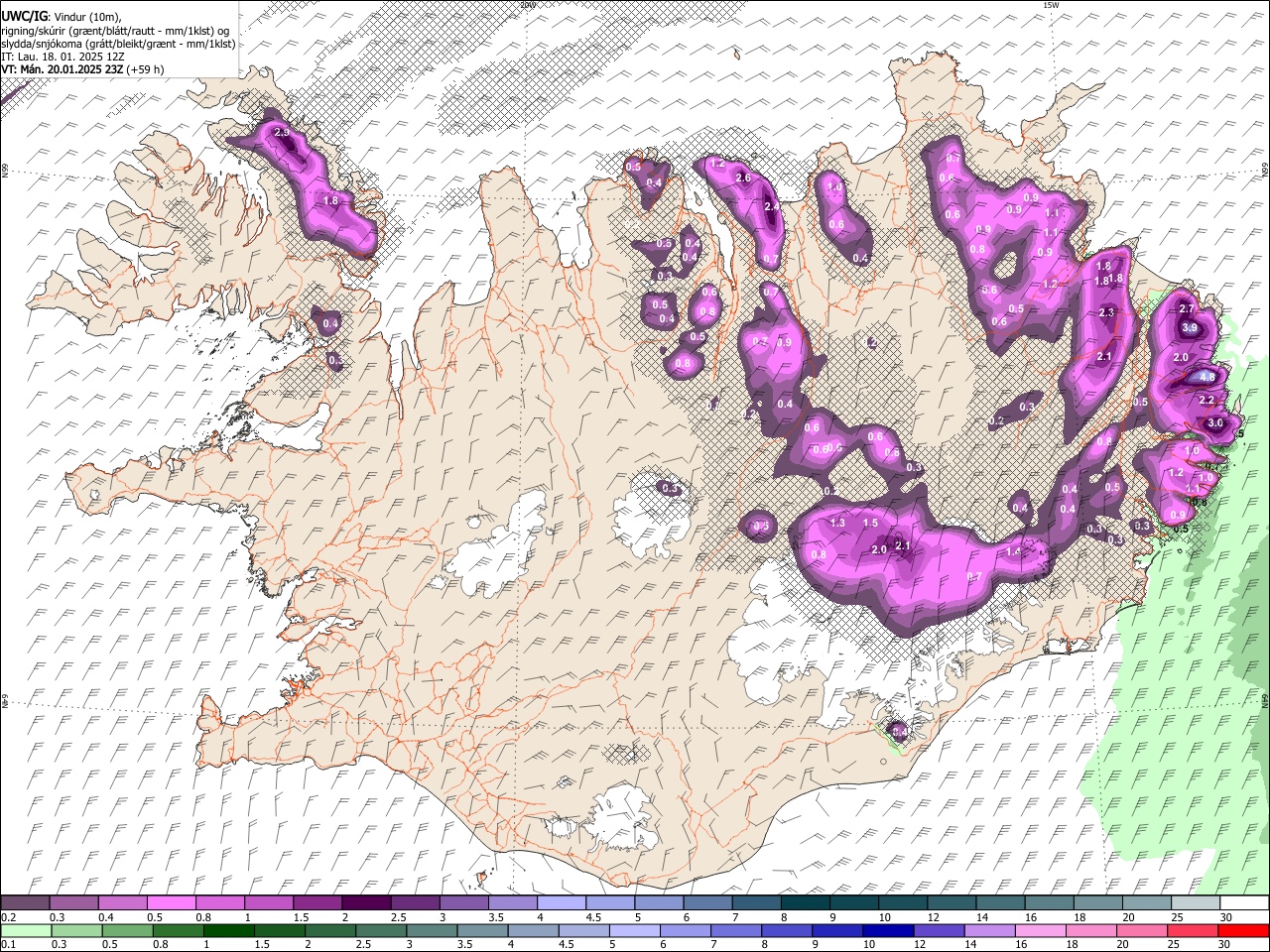The width and height of the screenshot is (1270, 952).
Task: Select the darkest green lower legend swatch between 1 and 1.5
Action: 229,930
